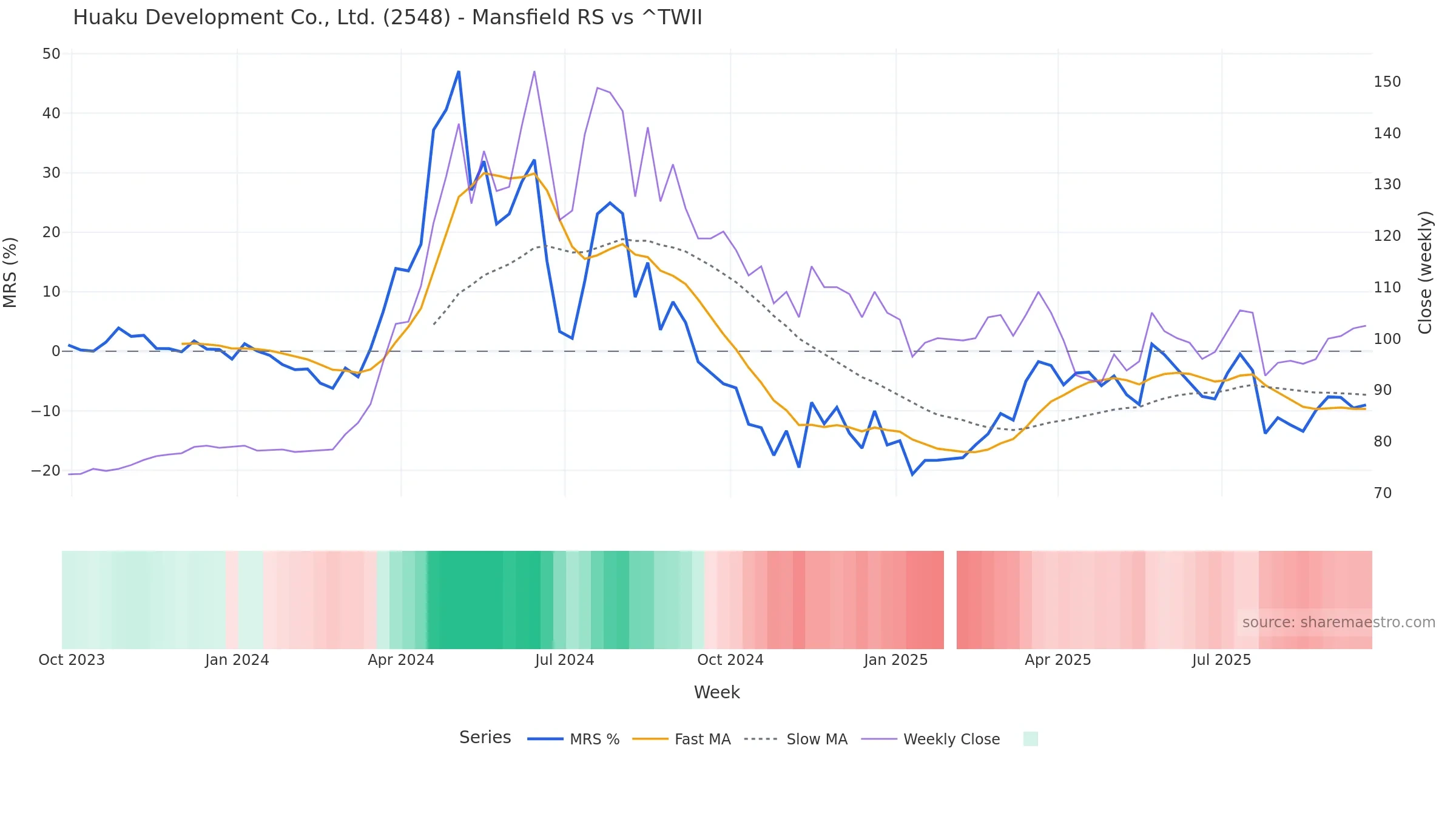1456x819 pixels.
Task: Click the 'Jul 2024' x-axis label
Action: (565, 660)
